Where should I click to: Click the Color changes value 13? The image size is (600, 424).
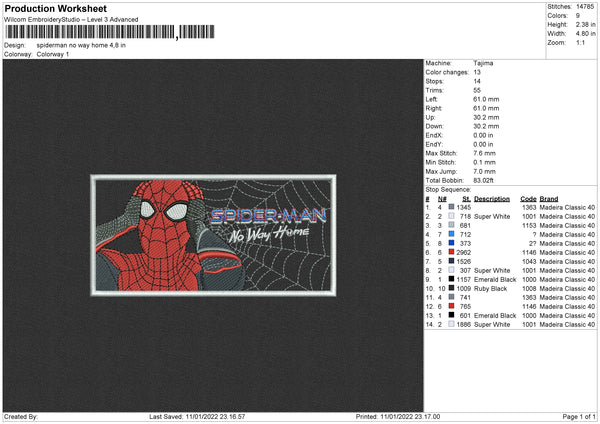(x=477, y=72)
